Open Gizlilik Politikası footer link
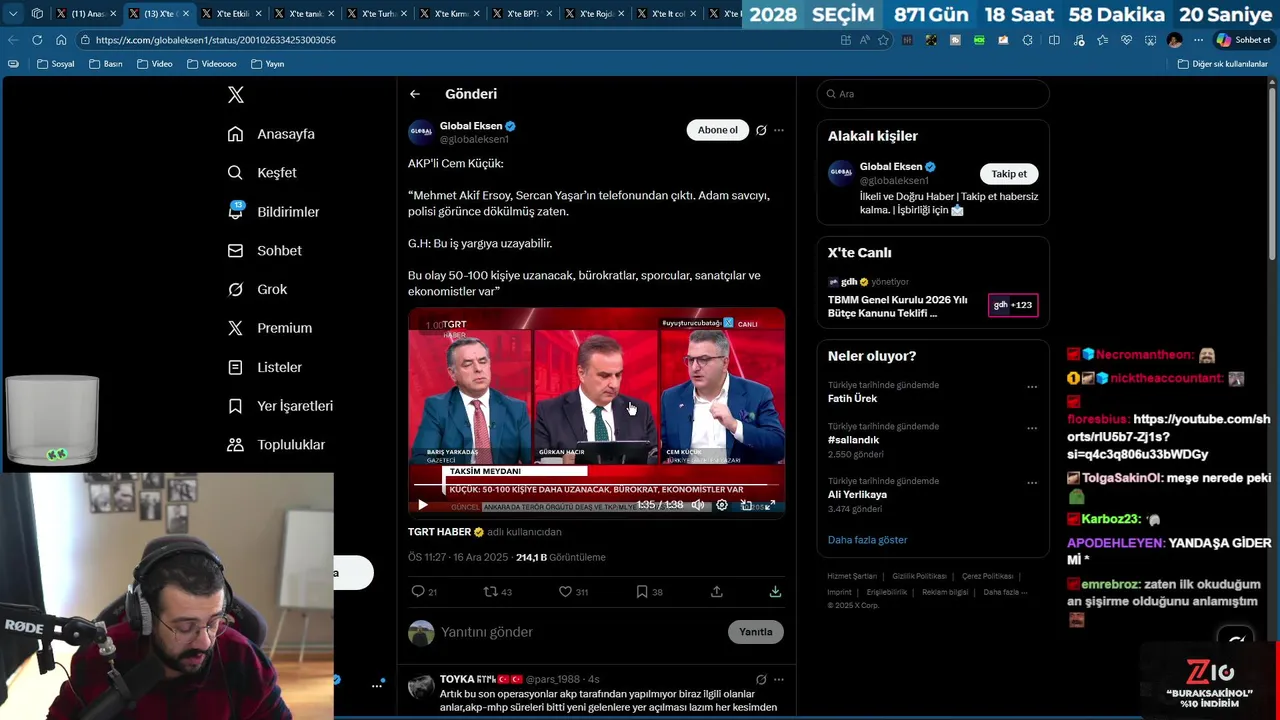The width and height of the screenshot is (1280, 720). [919, 576]
